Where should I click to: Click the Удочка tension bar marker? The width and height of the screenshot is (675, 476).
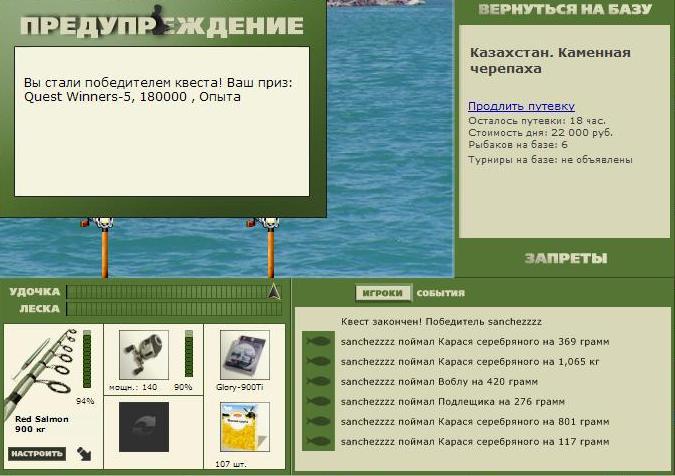(274, 291)
